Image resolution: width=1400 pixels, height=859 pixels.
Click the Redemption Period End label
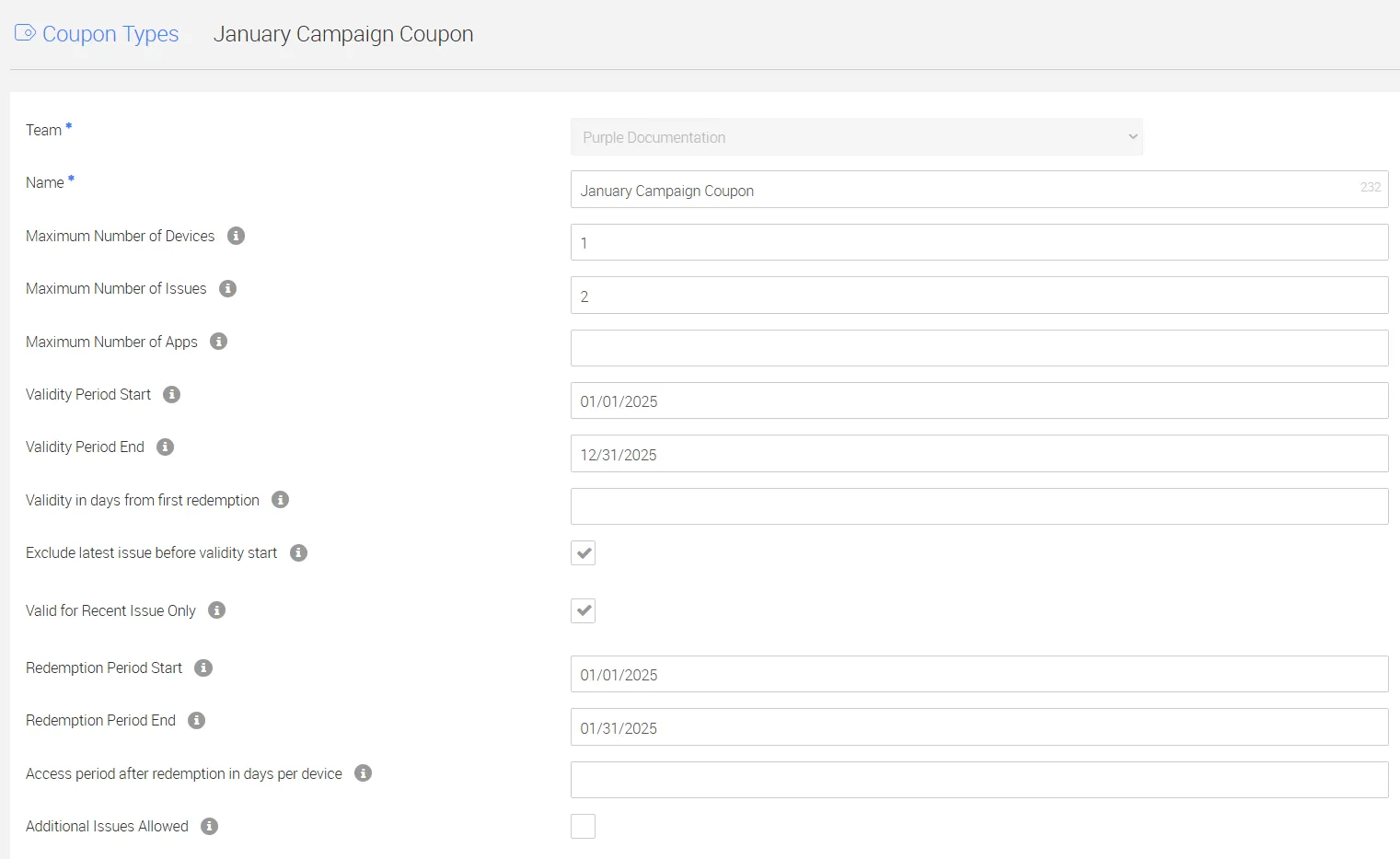coord(100,720)
